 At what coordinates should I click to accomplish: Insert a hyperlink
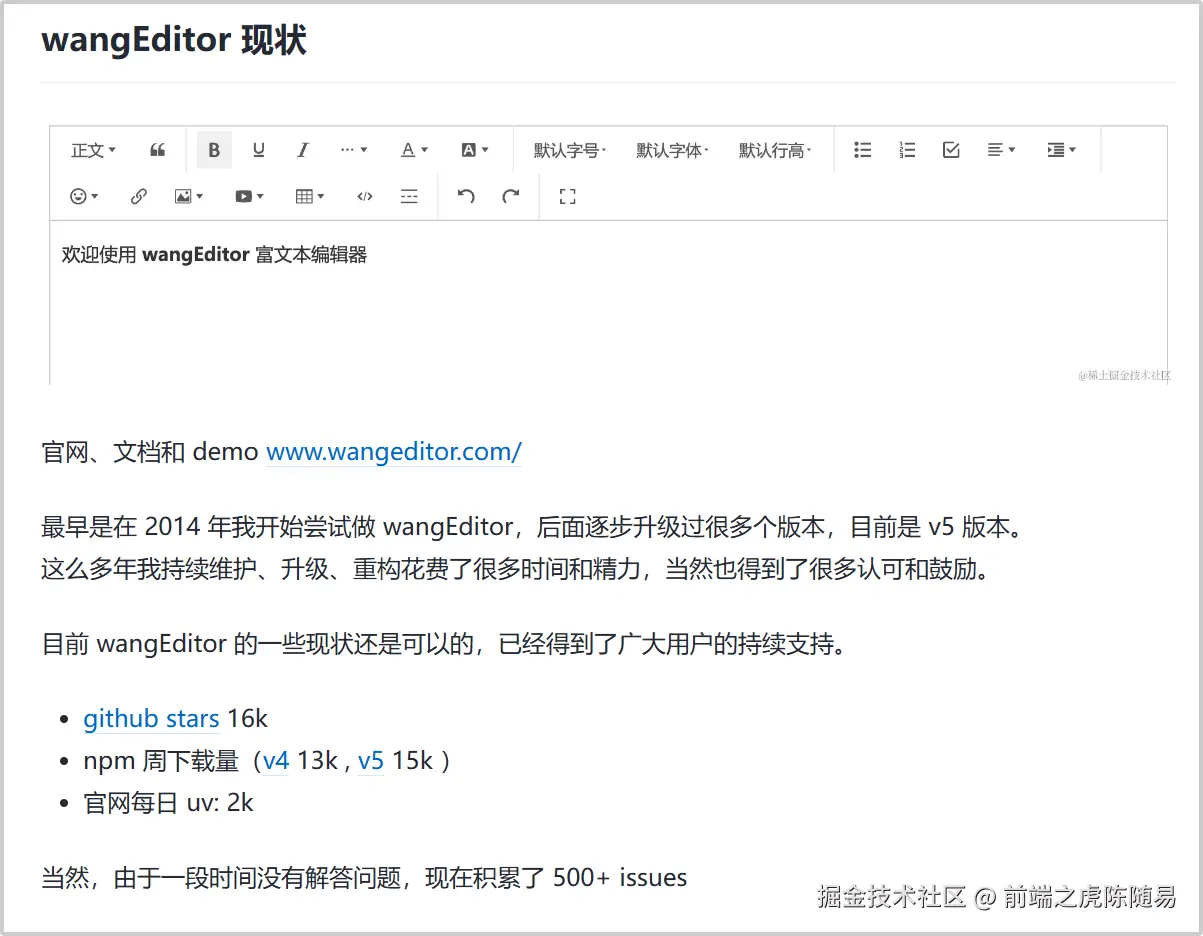[138, 196]
